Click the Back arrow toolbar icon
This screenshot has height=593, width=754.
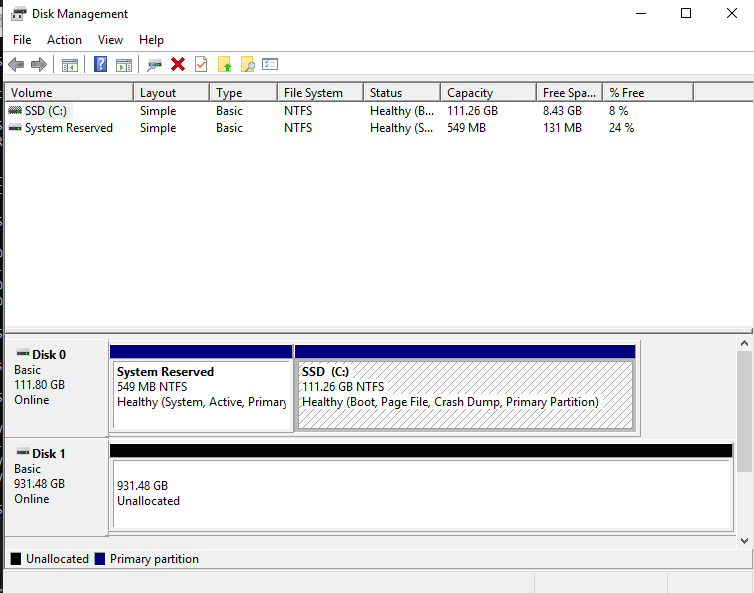(16, 64)
